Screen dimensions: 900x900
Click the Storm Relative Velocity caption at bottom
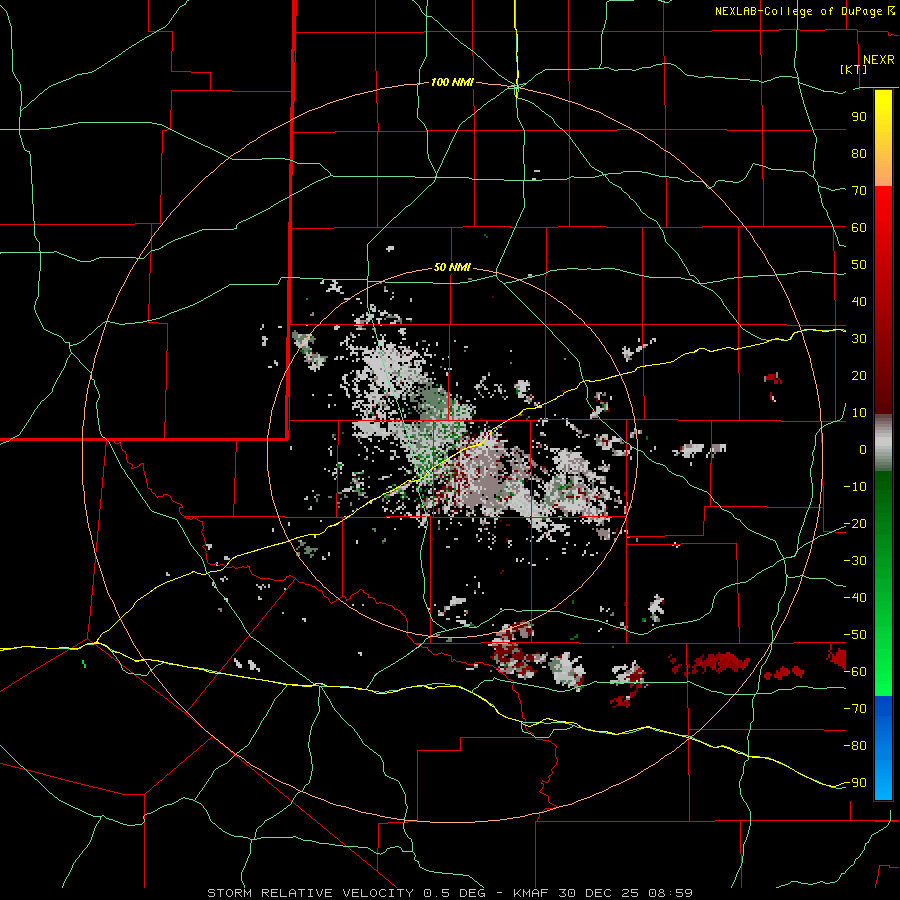(449, 893)
